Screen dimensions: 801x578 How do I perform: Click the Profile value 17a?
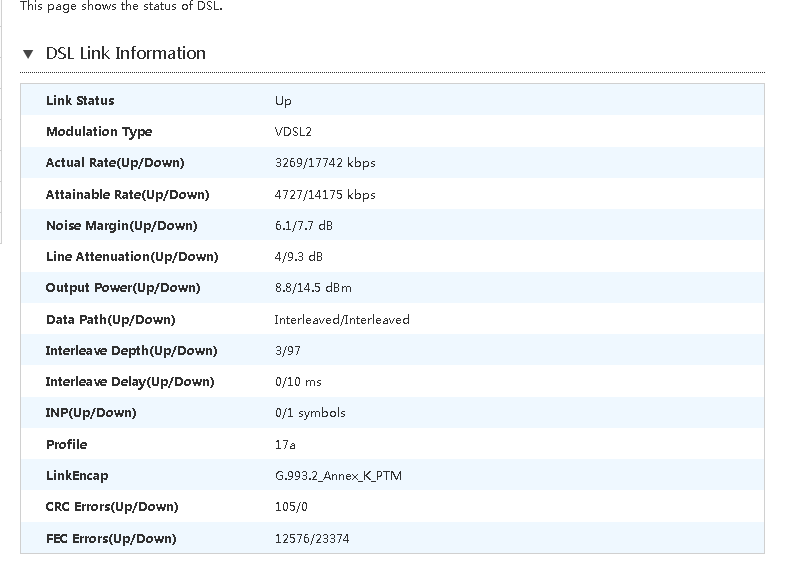click(285, 445)
